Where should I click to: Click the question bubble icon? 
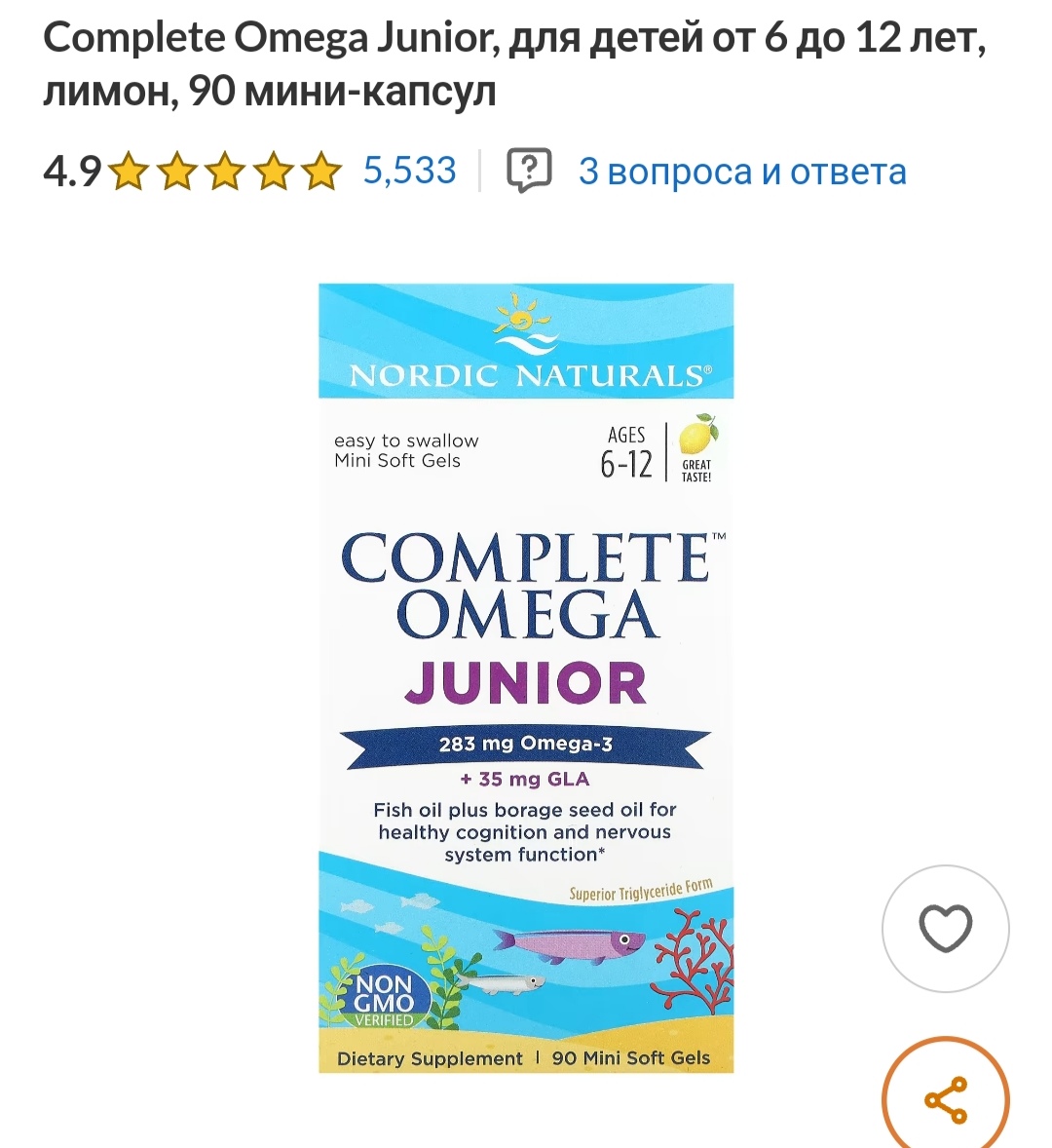coord(529,171)
